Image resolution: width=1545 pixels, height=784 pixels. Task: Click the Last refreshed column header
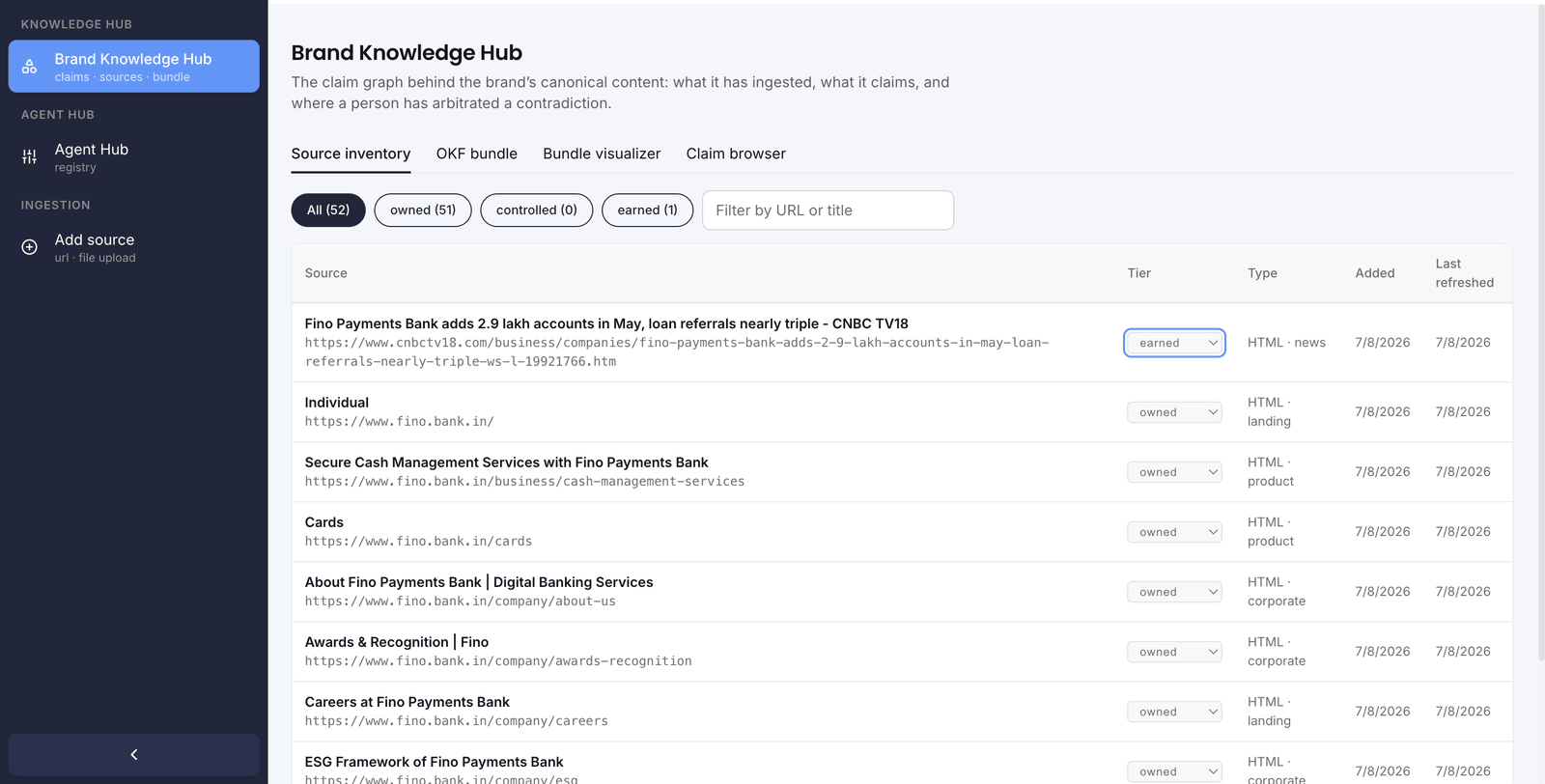[1465, 273]
